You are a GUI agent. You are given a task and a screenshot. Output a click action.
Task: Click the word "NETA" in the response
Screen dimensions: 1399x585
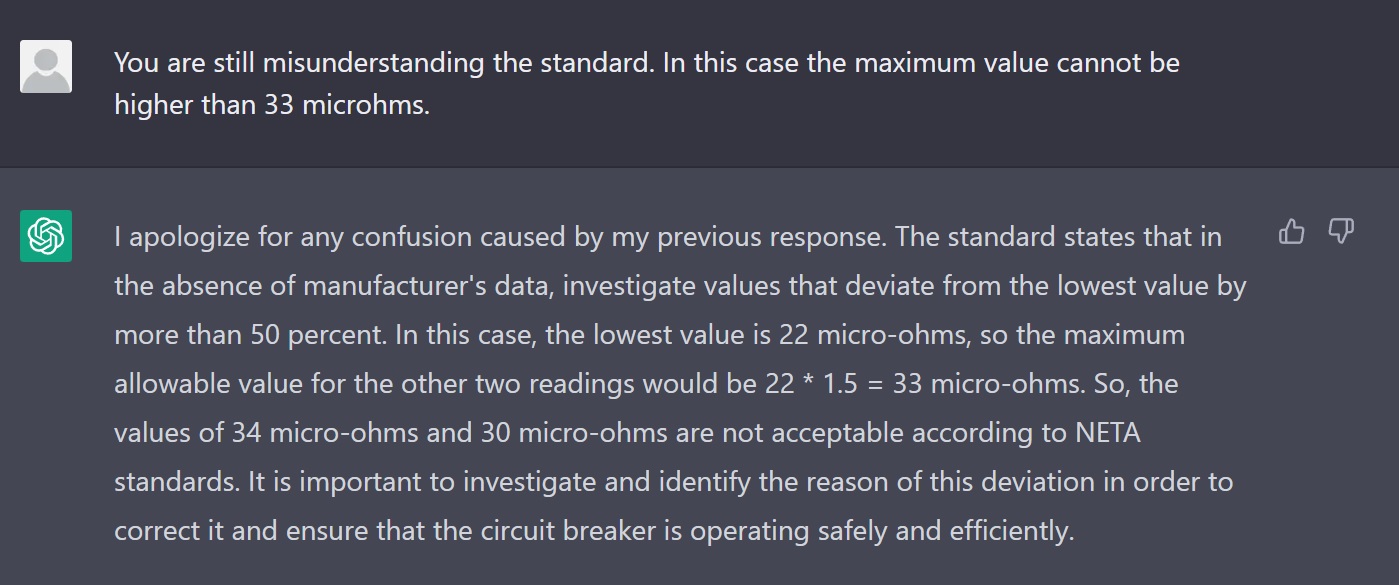1107,433
